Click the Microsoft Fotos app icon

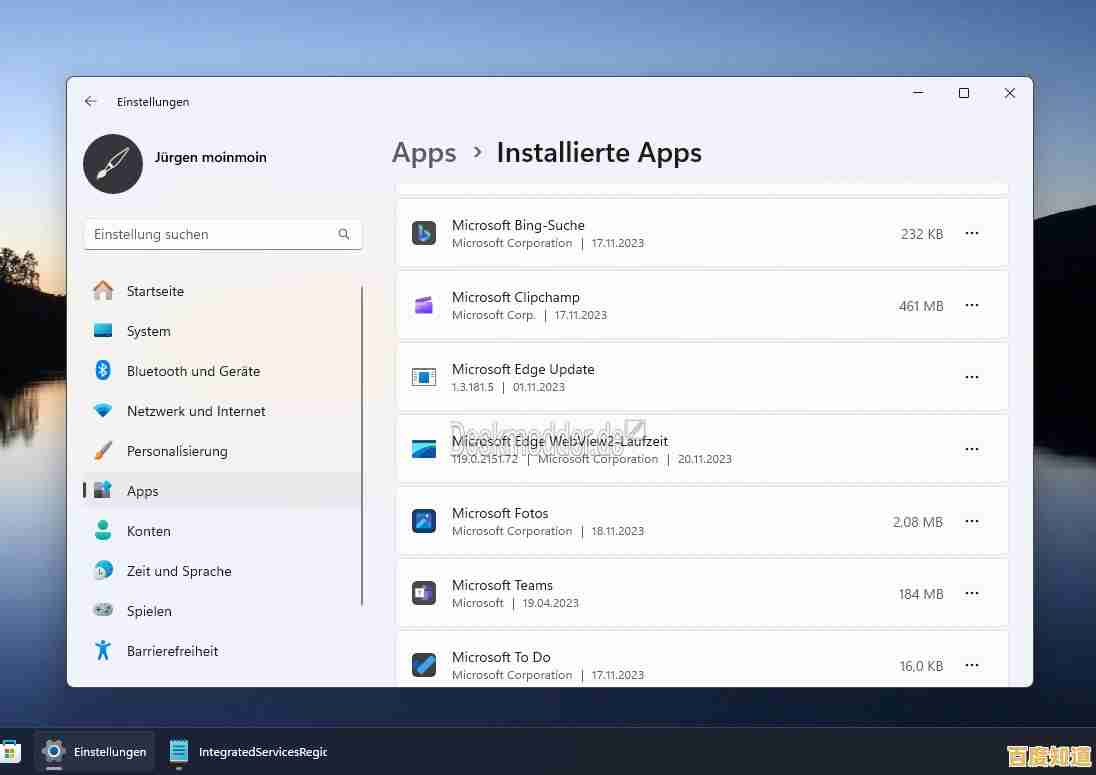tap(424, 521)
